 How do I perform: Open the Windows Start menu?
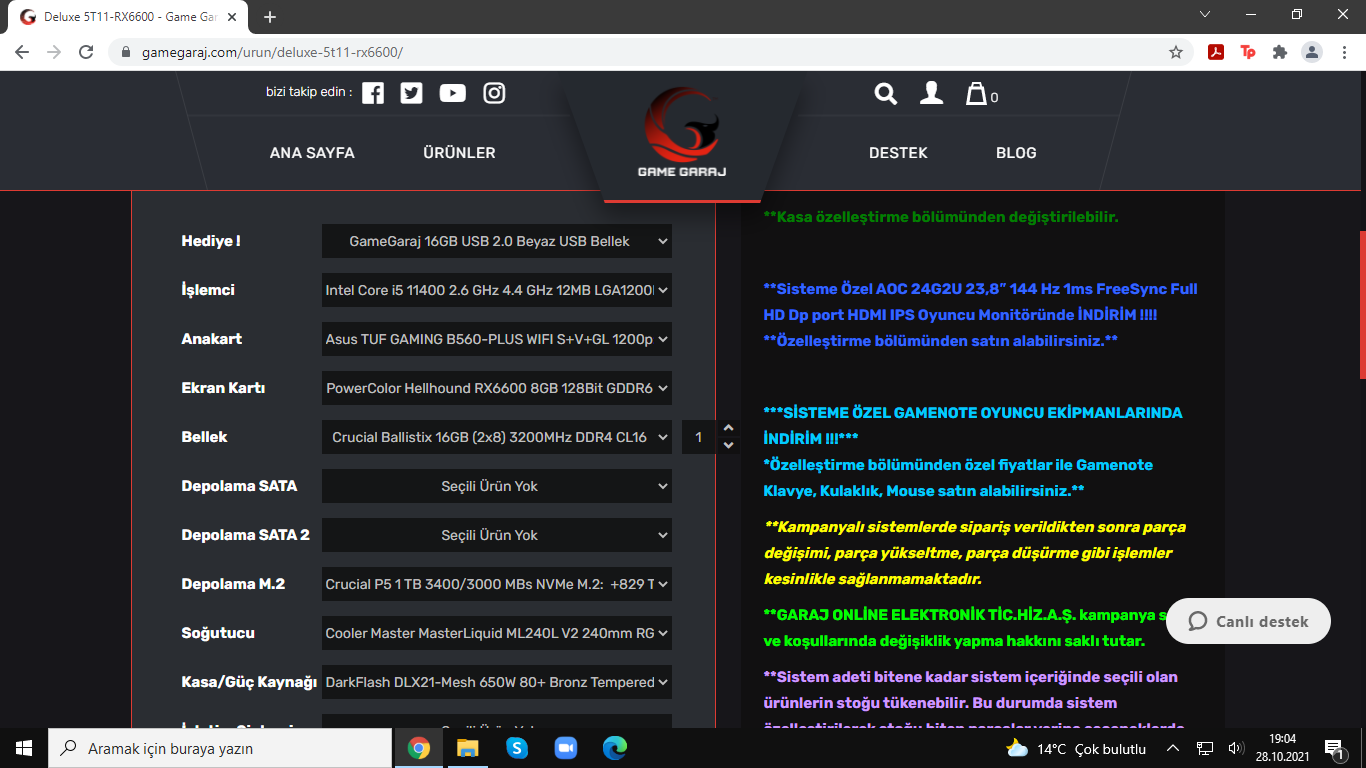24,748
